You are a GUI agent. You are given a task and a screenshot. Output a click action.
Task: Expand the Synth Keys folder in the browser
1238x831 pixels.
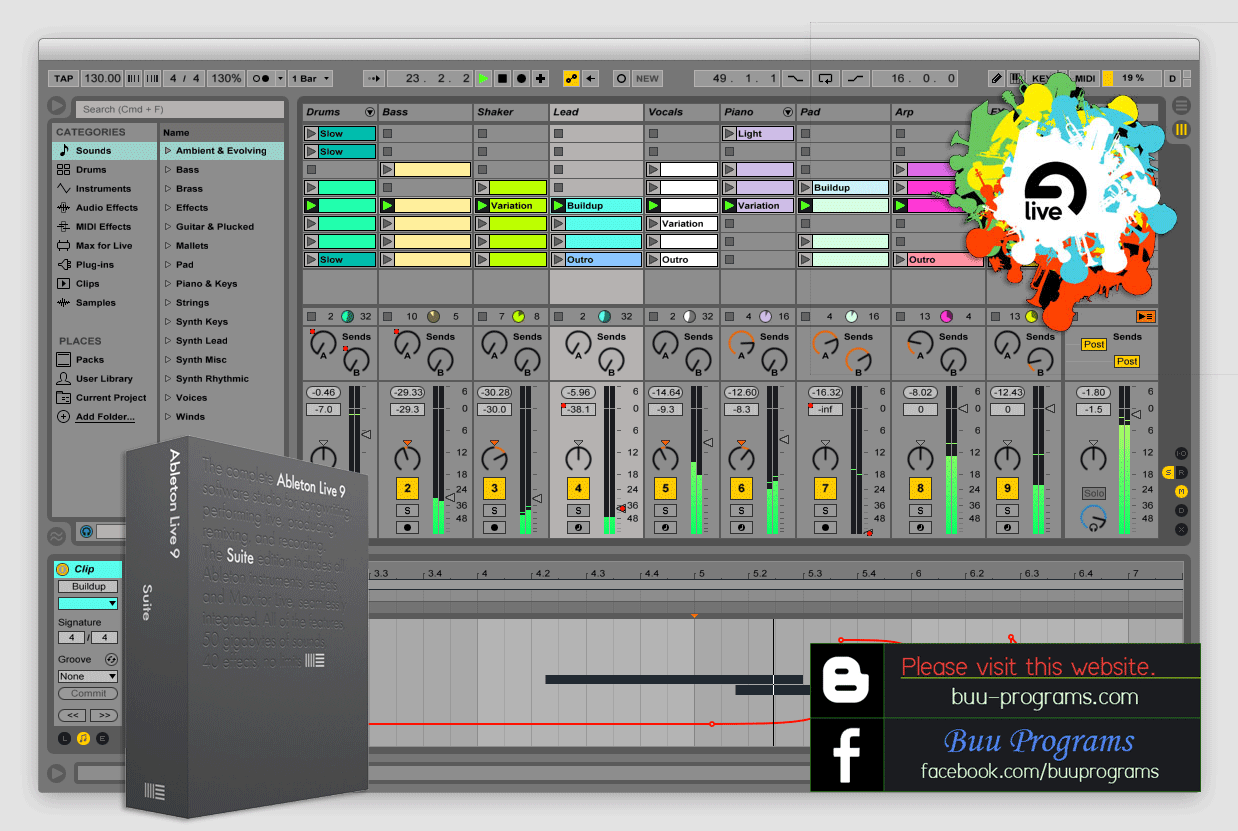pos(169,321)
